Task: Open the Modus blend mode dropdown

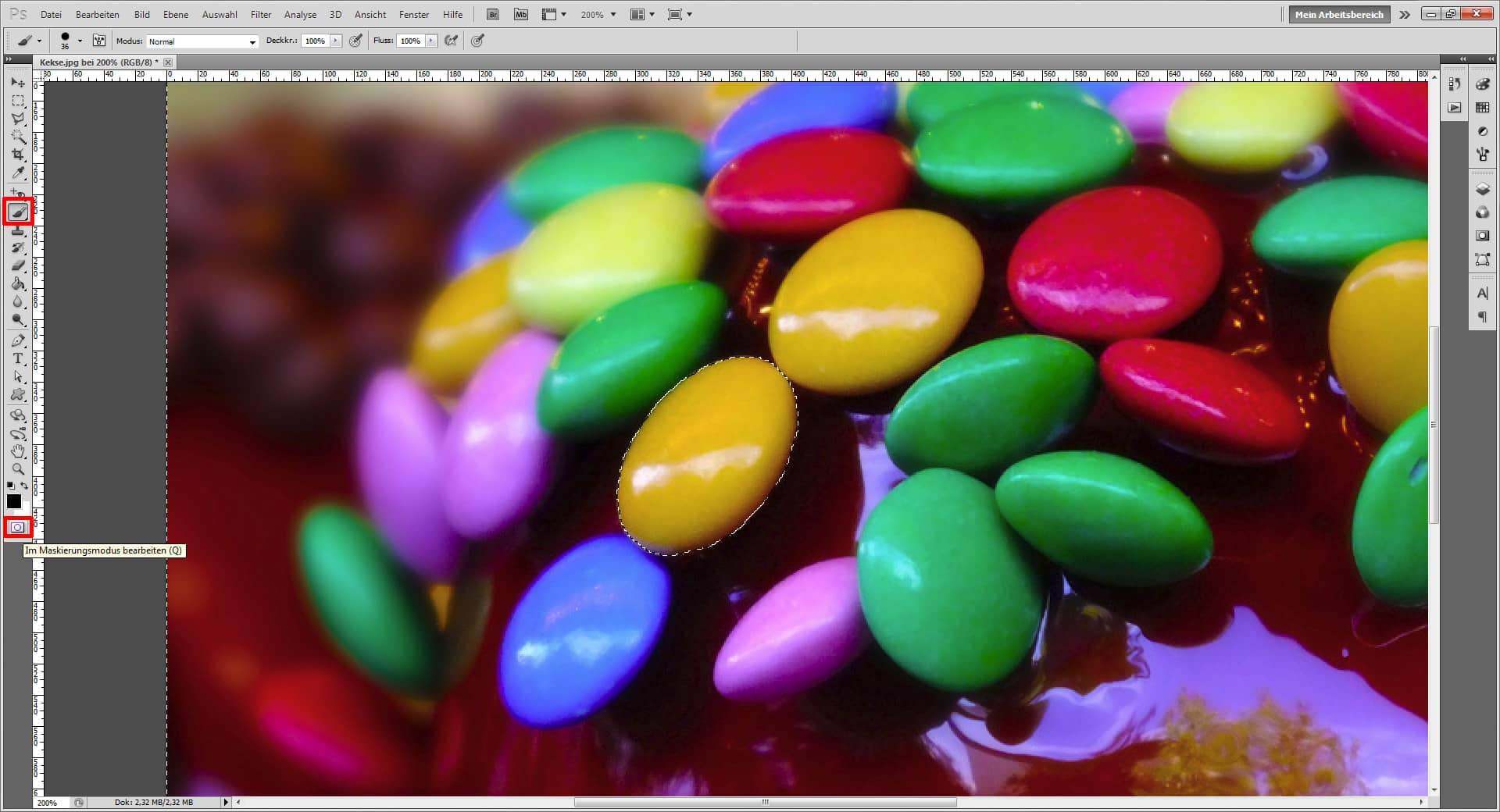Action: tap(252, 41)
